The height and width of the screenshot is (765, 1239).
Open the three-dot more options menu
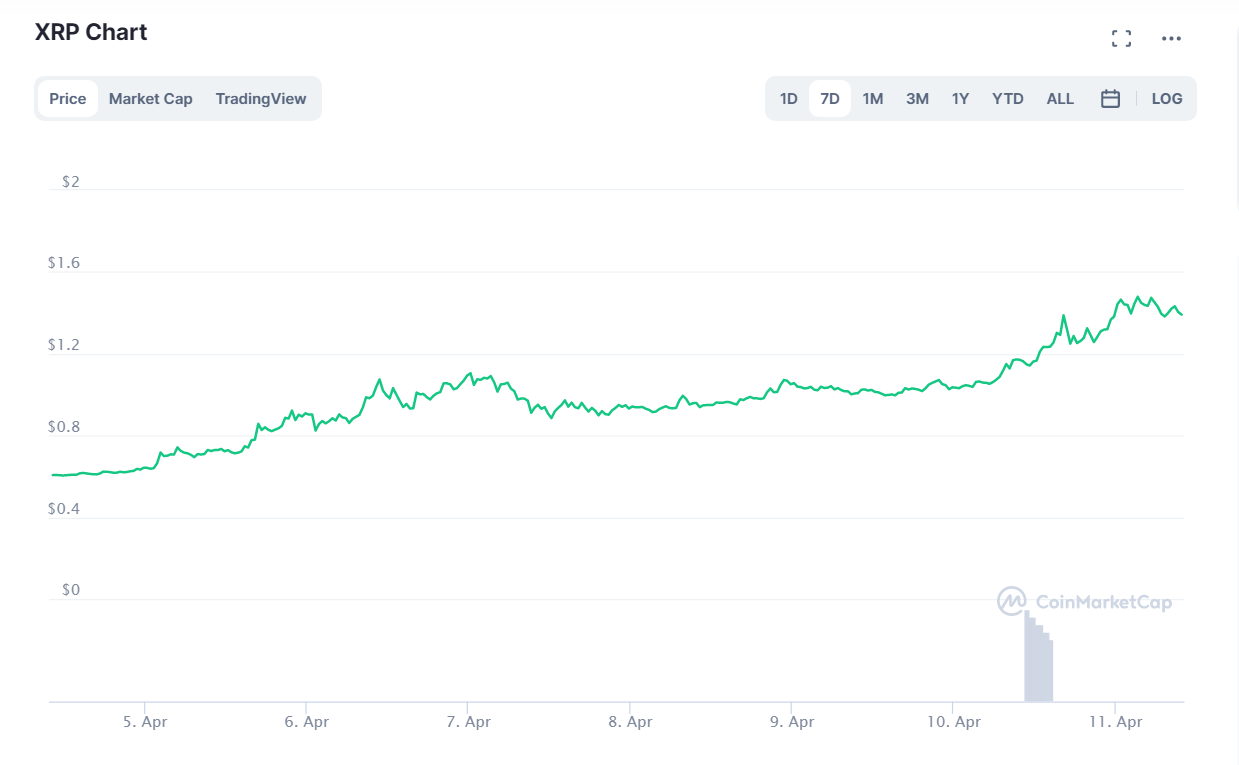tap(1171, 39)
